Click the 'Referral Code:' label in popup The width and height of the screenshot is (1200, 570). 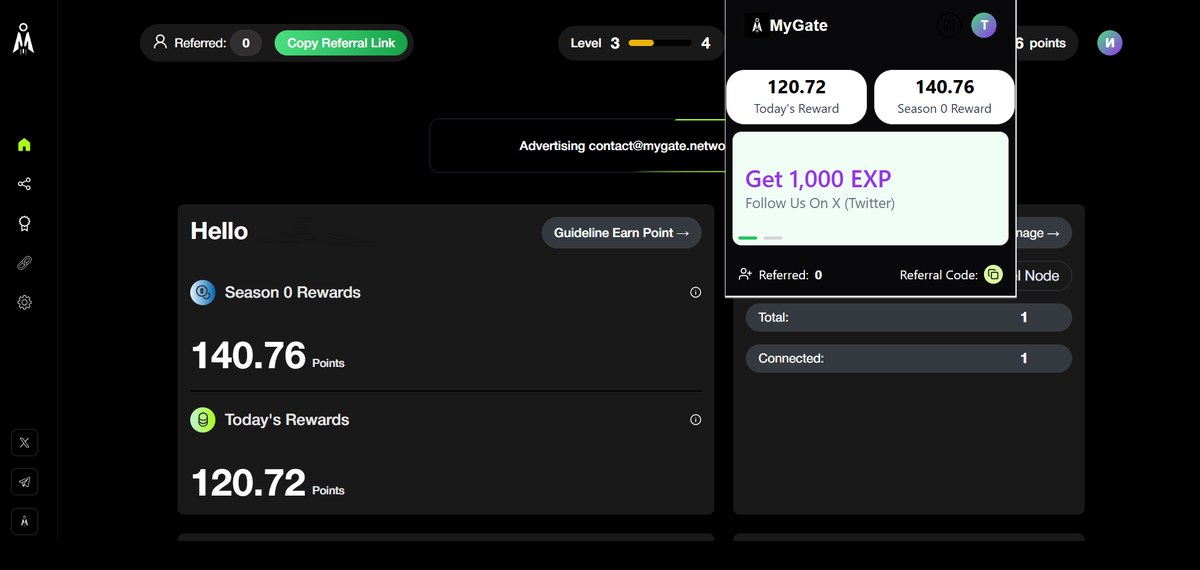pyautogui.click(x=939, y=275)
